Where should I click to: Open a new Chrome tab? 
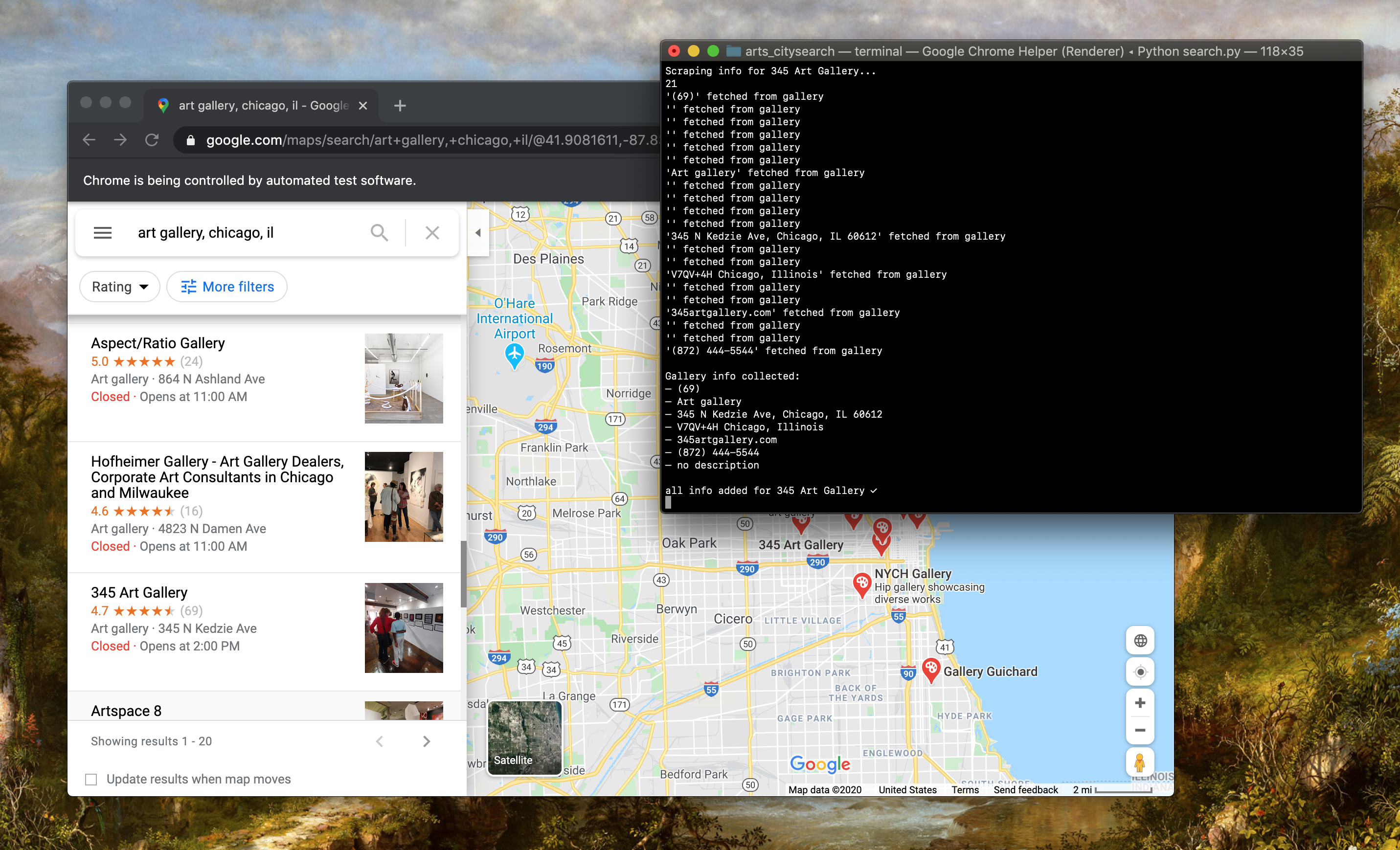coord(400,106)
